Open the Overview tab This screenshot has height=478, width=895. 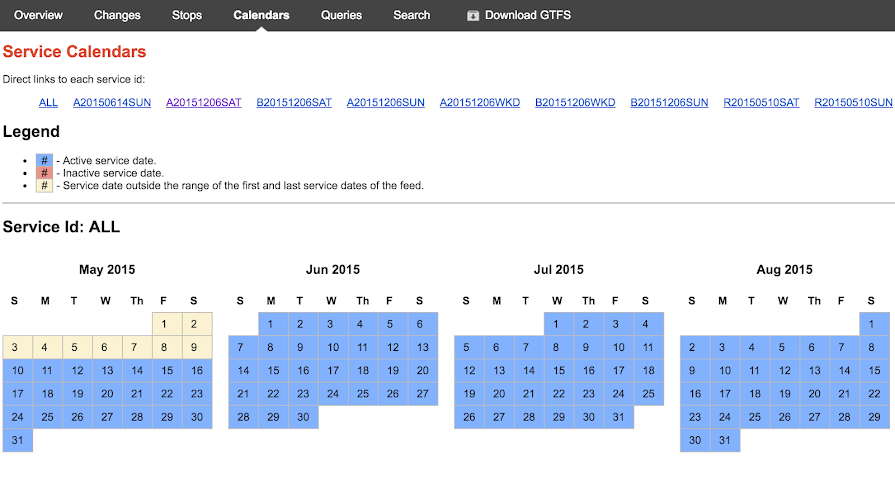(x=38, y=15)
